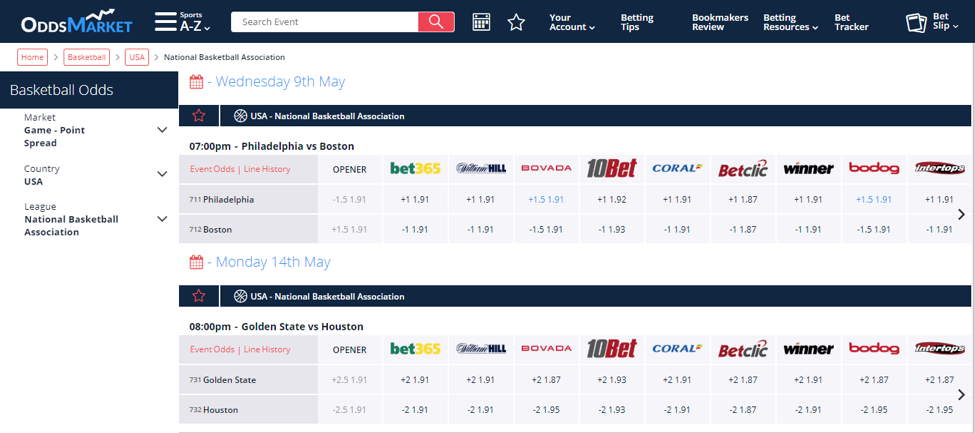Image resolution: width=975 pixels, height=433 pixels.
Task: Click 10Bet logo in Philadelphia vs Boston table
Action: click(612, 168)
